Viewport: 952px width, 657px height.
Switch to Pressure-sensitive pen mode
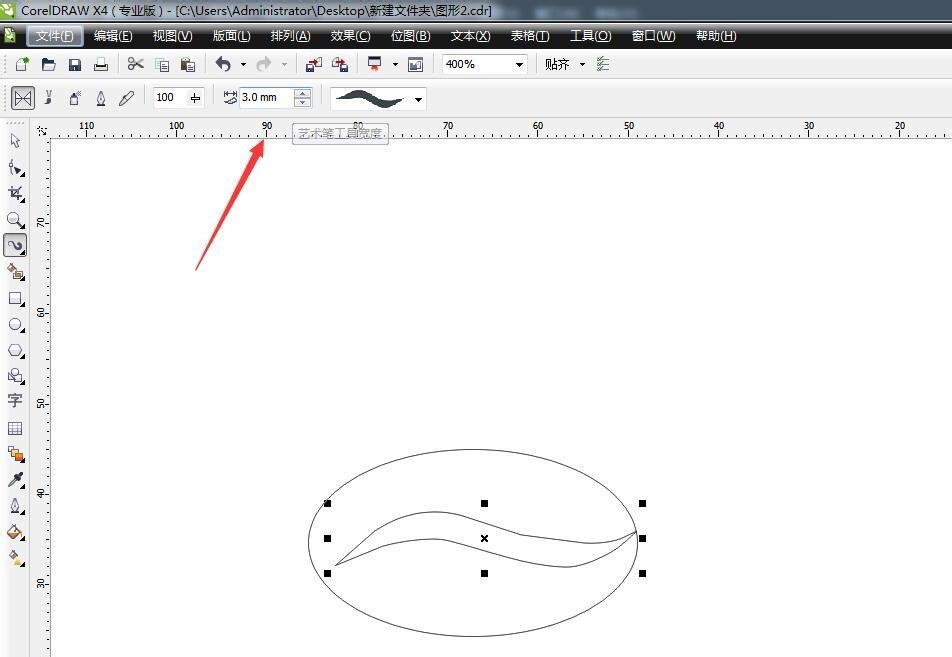click(x=126, y=98)
